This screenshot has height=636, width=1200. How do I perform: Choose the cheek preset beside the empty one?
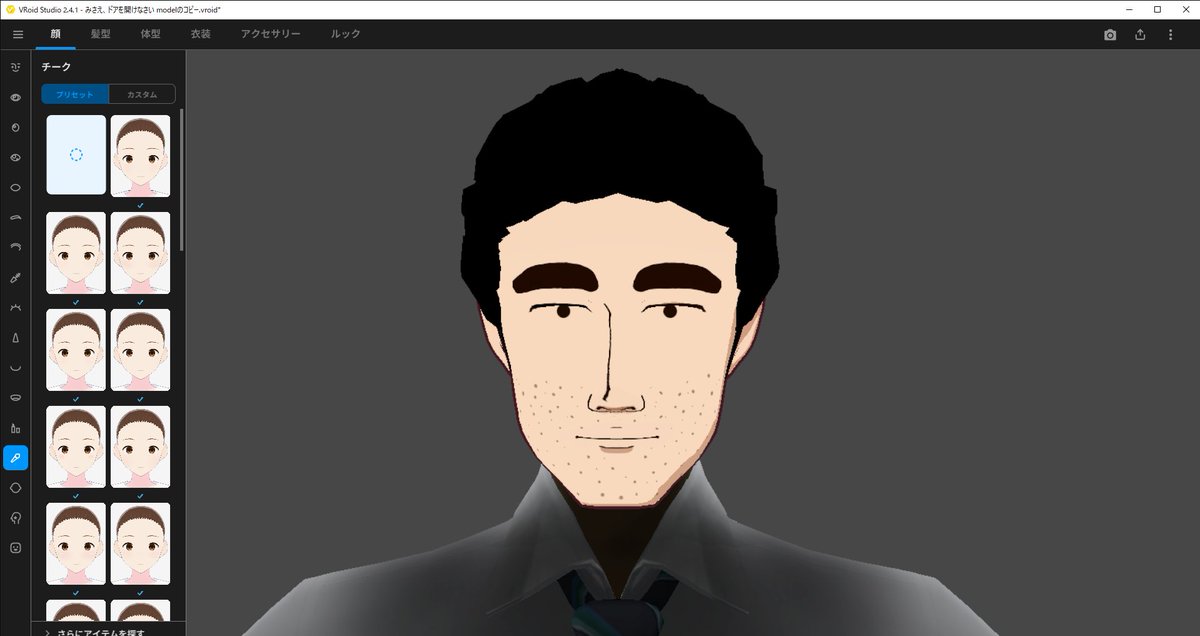point(140,156)
